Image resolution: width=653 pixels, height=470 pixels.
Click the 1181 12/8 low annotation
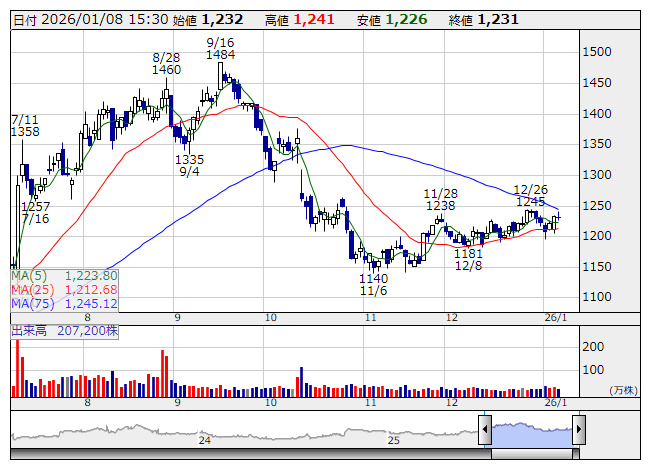[x=469, y=259]
